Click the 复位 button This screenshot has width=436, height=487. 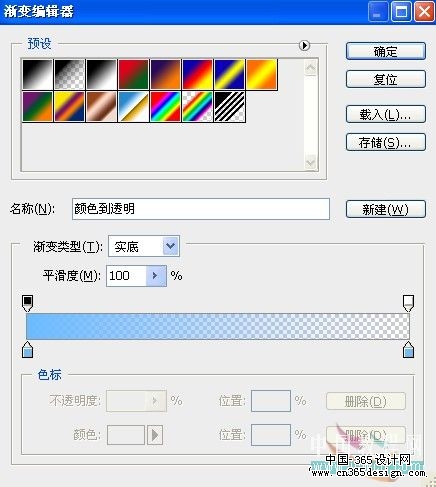386,79
